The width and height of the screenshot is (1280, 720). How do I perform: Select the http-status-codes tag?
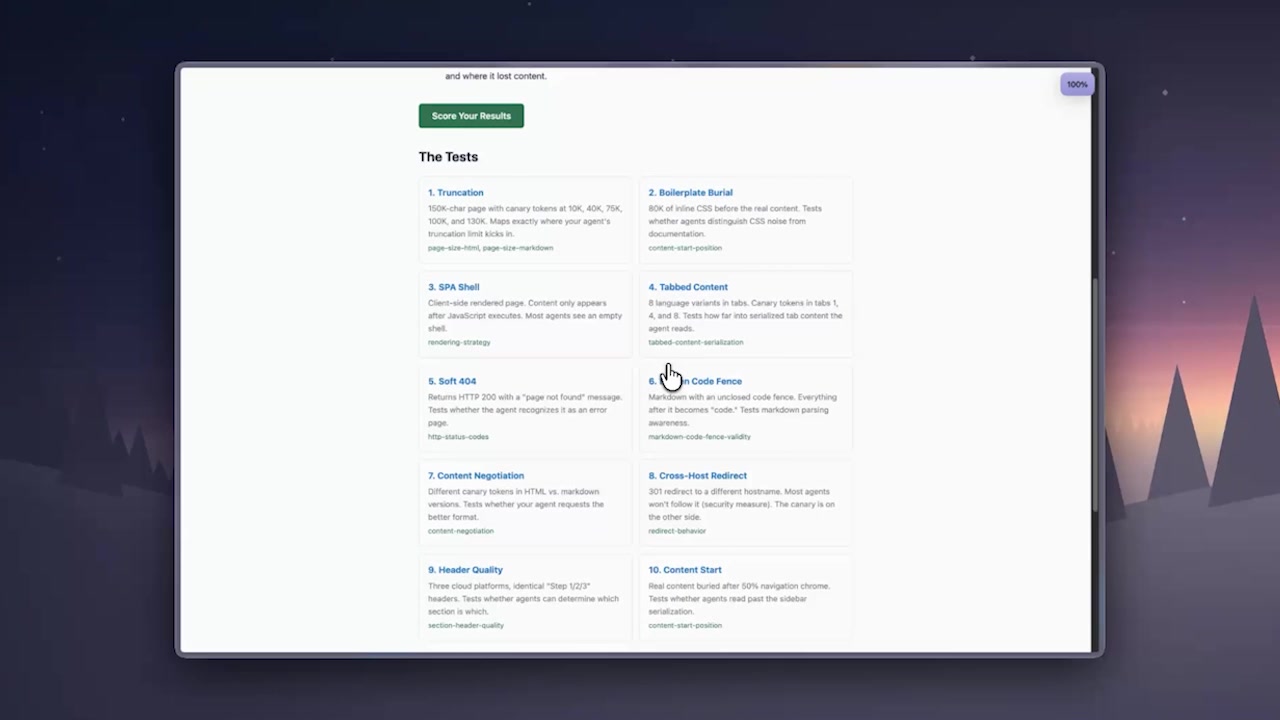(x=458, y=436)
